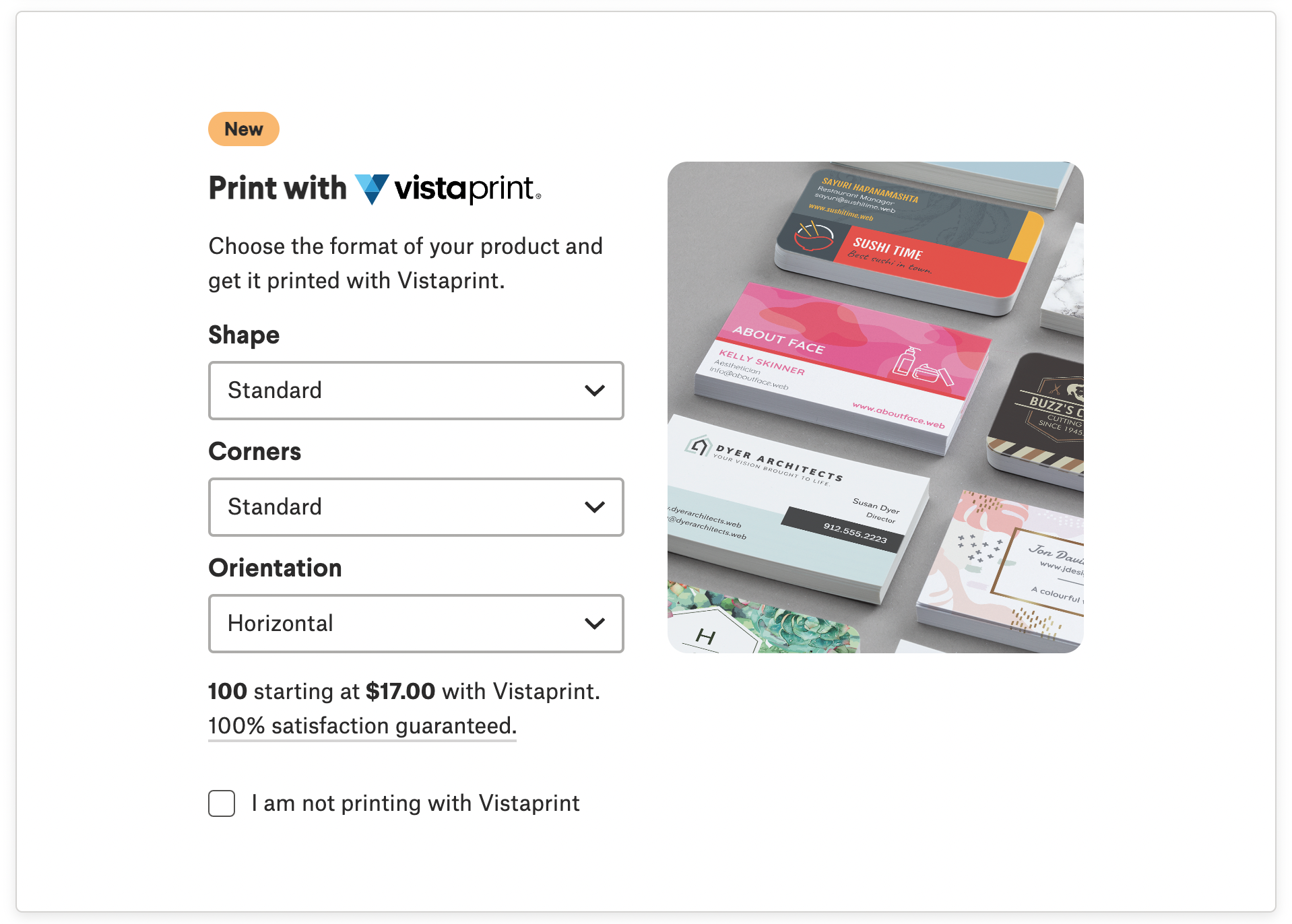Open the Corners dropdown set to Standard
This screenshot has height=924, width=1292.
pyautogui.click(x=416, y=507)
